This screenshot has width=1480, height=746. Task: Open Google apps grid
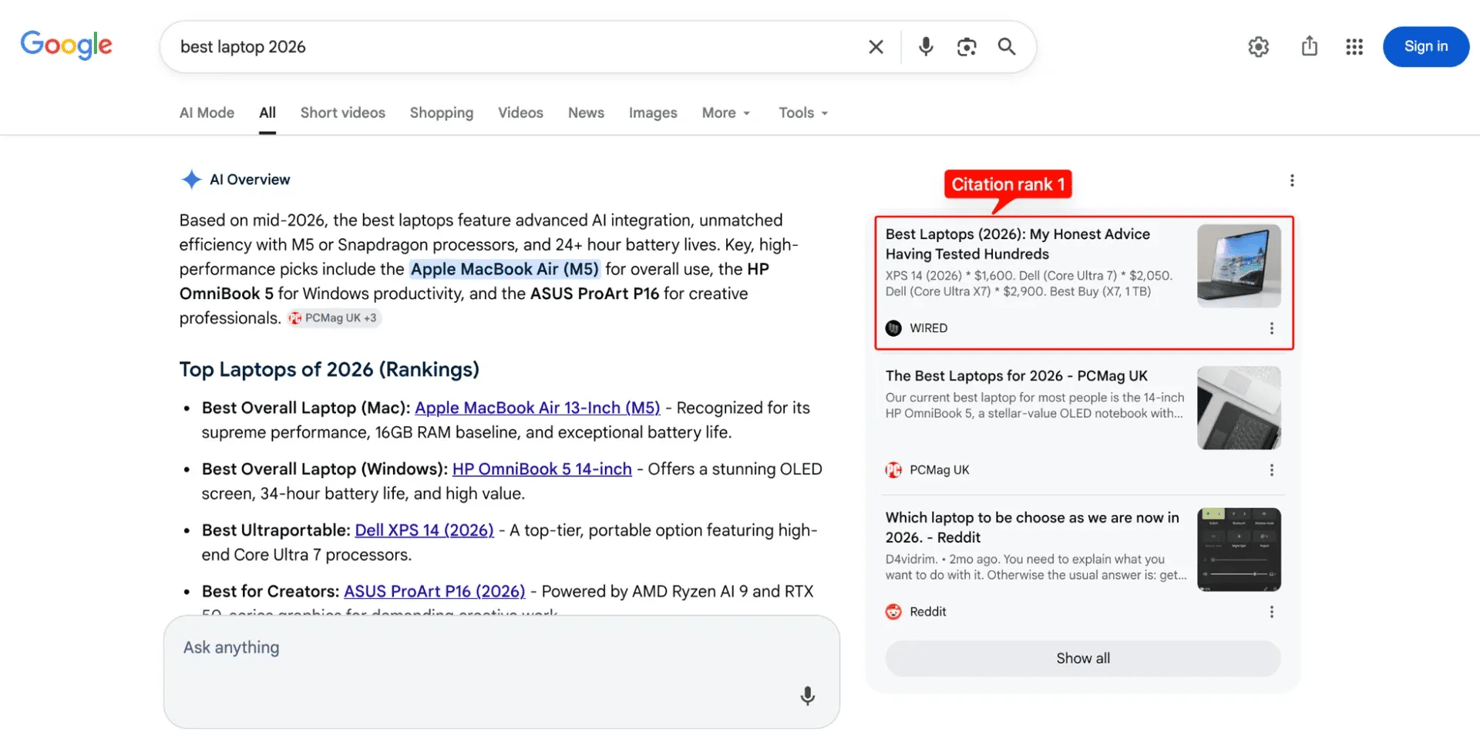pos(1354,47)
